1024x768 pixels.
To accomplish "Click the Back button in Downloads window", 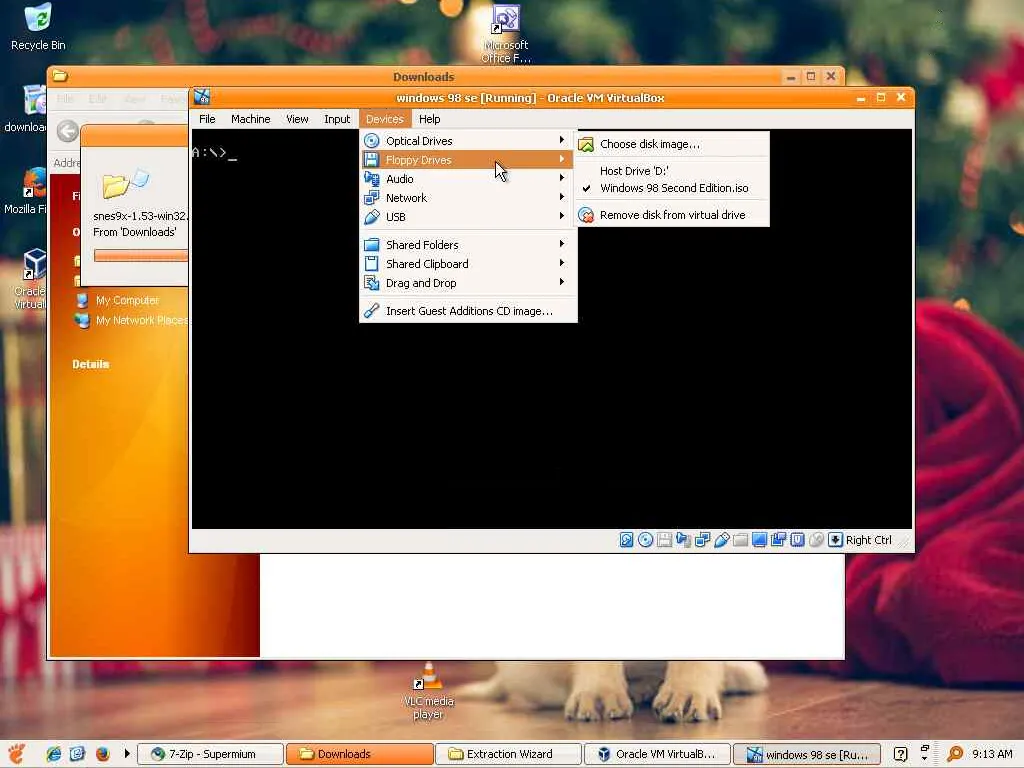I will pyautogui.click(x=67, y=131).
